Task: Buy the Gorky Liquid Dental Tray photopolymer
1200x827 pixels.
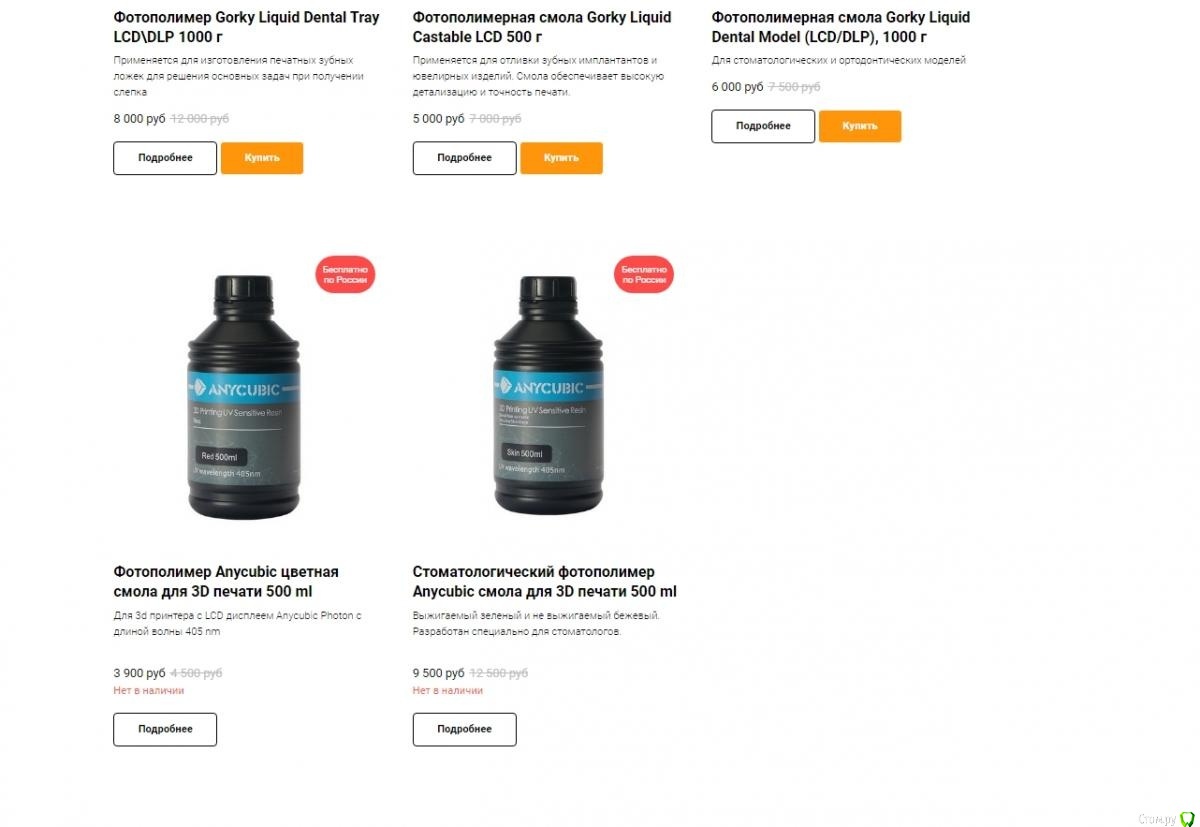Action: pyautogui.click(x=262, y=158)
